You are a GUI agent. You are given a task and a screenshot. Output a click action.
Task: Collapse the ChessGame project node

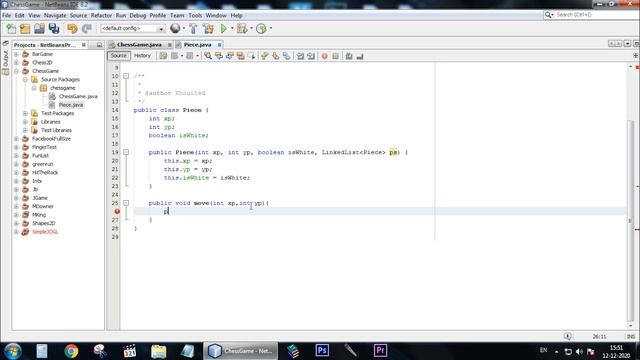tap(16, 71)
